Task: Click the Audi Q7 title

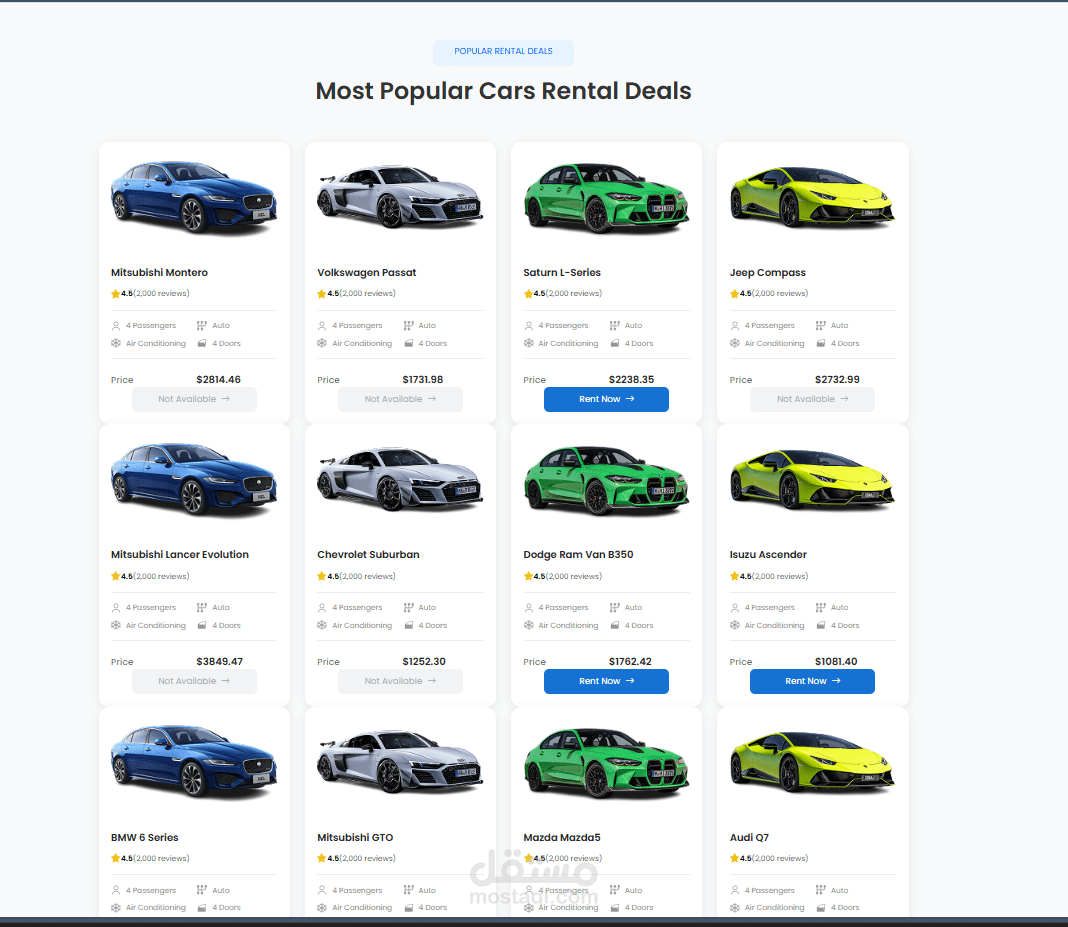Action: (x=749, y=838)
